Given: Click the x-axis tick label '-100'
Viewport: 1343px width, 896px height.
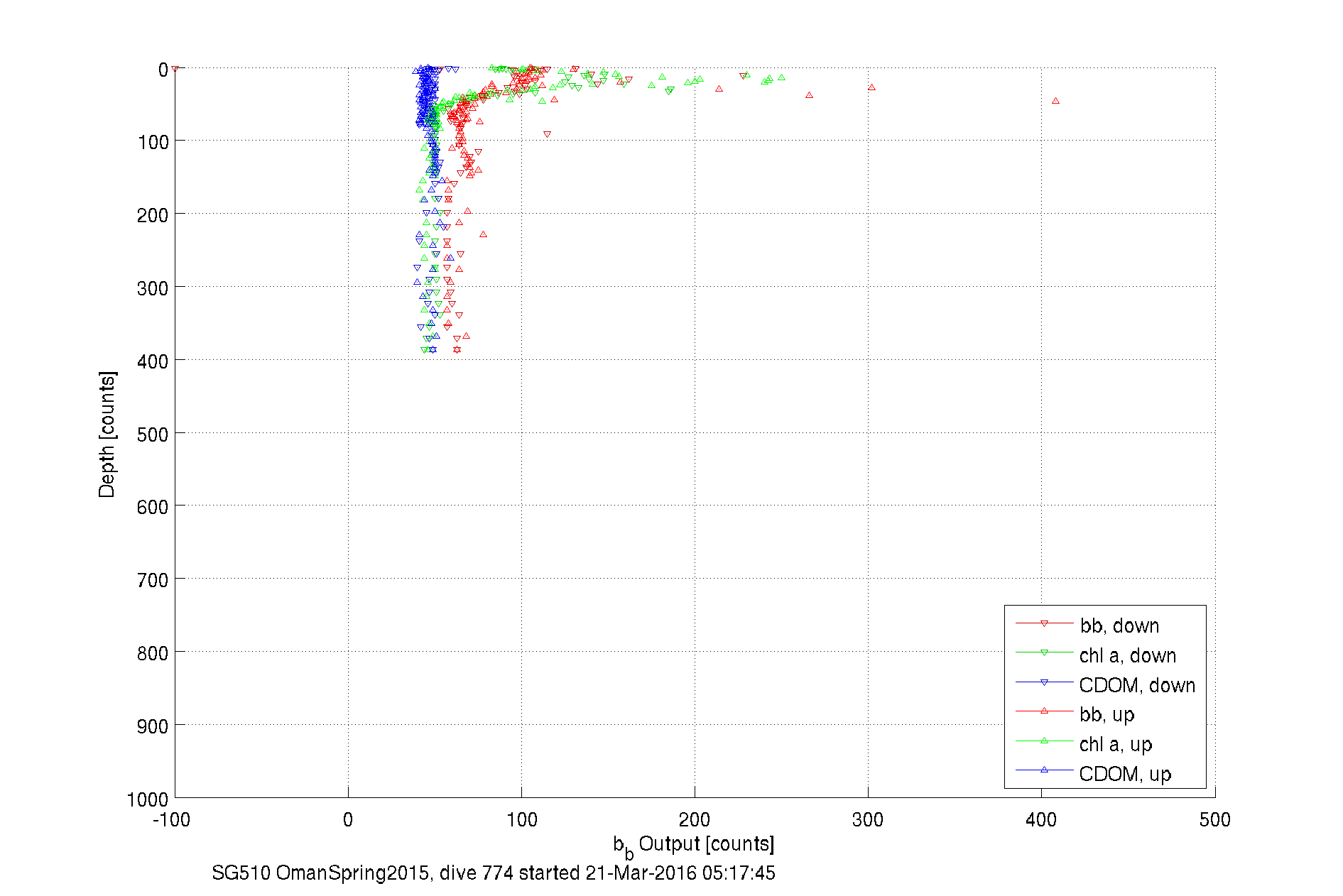Looking at the screenshot, I should 172,820.
